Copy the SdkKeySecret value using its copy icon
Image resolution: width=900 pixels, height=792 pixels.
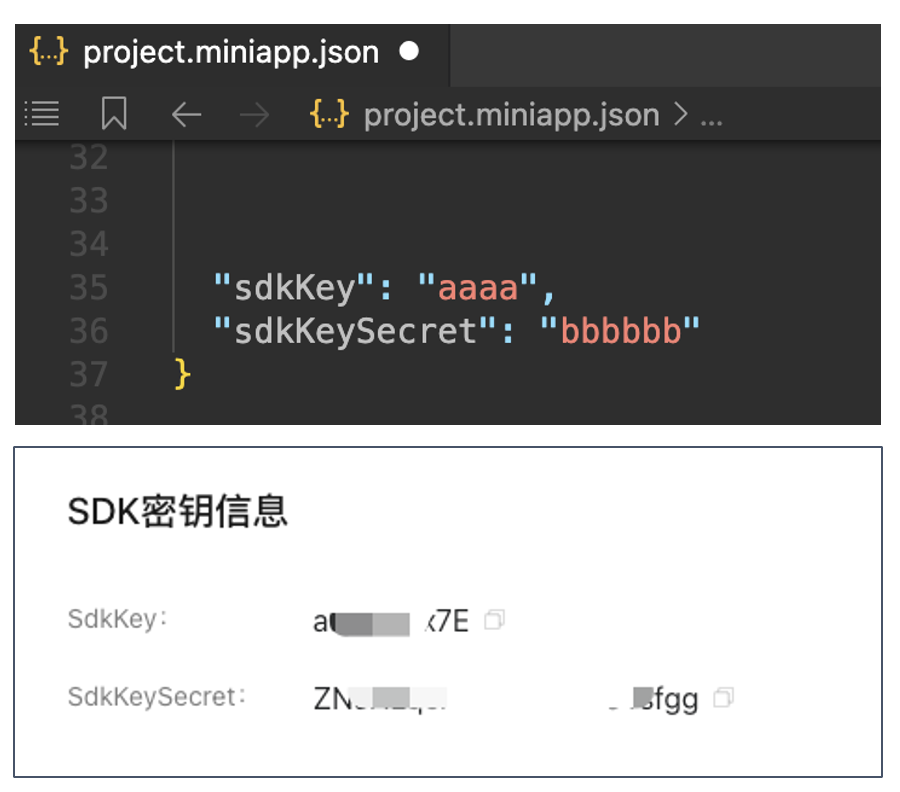coord(724,697)
